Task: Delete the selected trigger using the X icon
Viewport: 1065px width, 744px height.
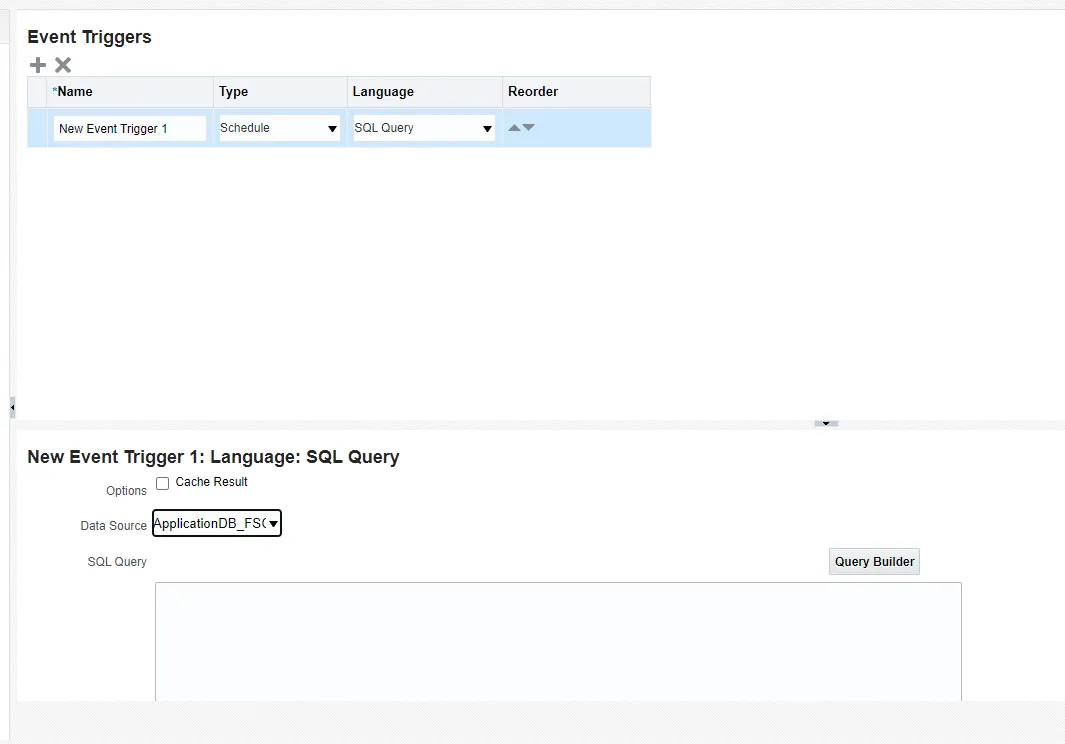Action: click(62, 64)
